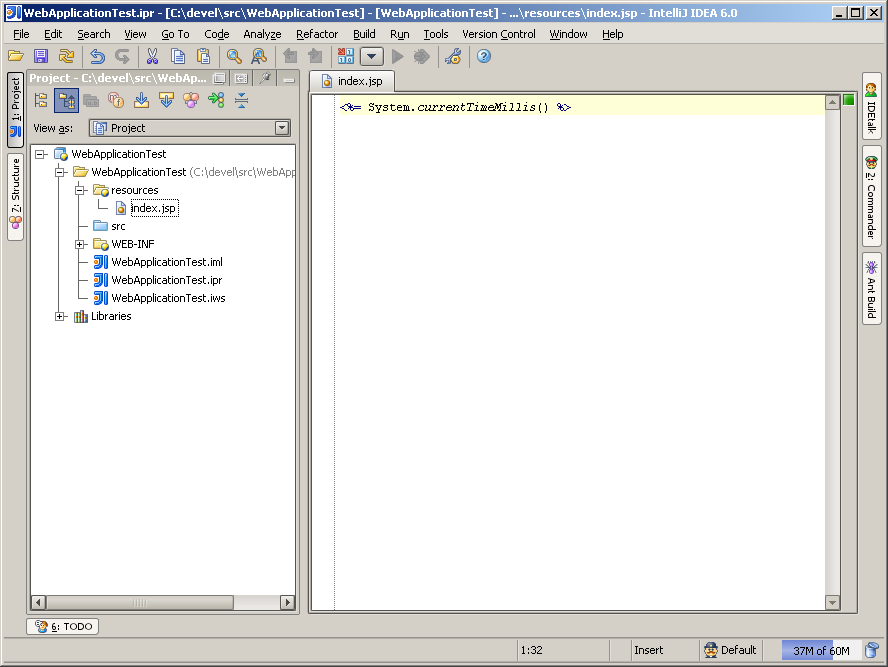Viewport: 888px width, 667px height.
Task: Click the project tree horizontal scrollbar thumb
Action: point(140,602)
